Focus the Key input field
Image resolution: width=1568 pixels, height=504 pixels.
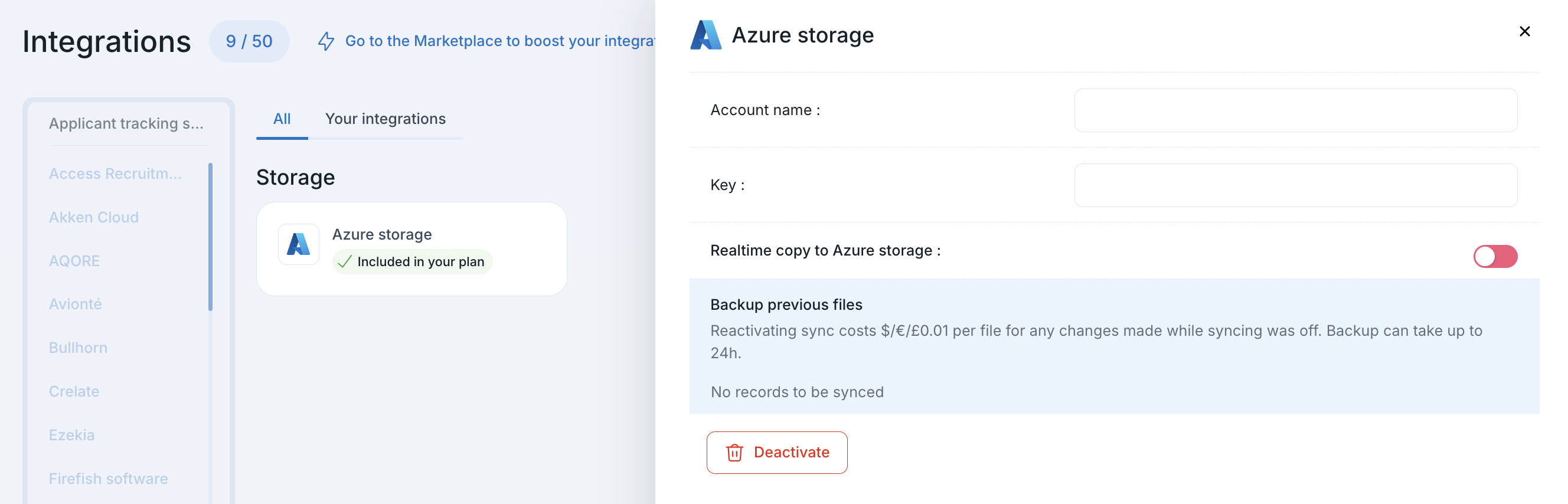[x=1295, y=185]
